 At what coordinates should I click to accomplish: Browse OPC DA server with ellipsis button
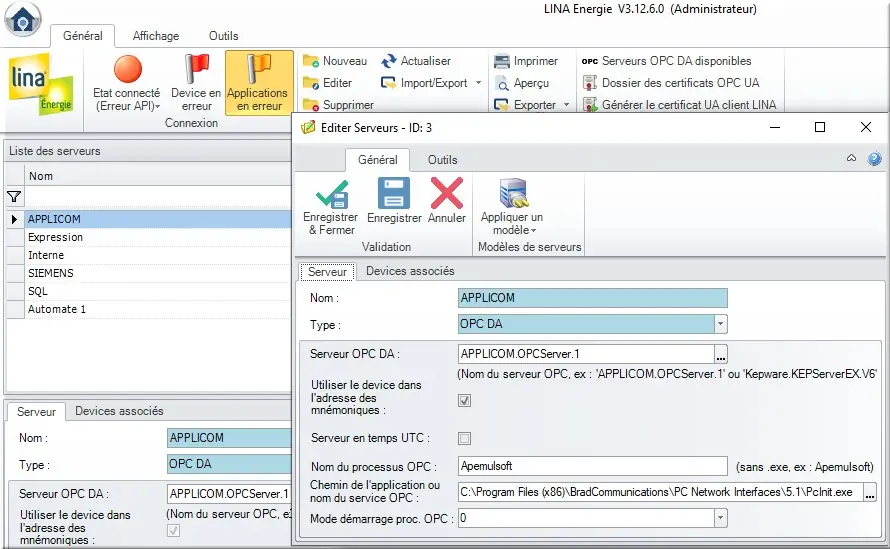721,355
